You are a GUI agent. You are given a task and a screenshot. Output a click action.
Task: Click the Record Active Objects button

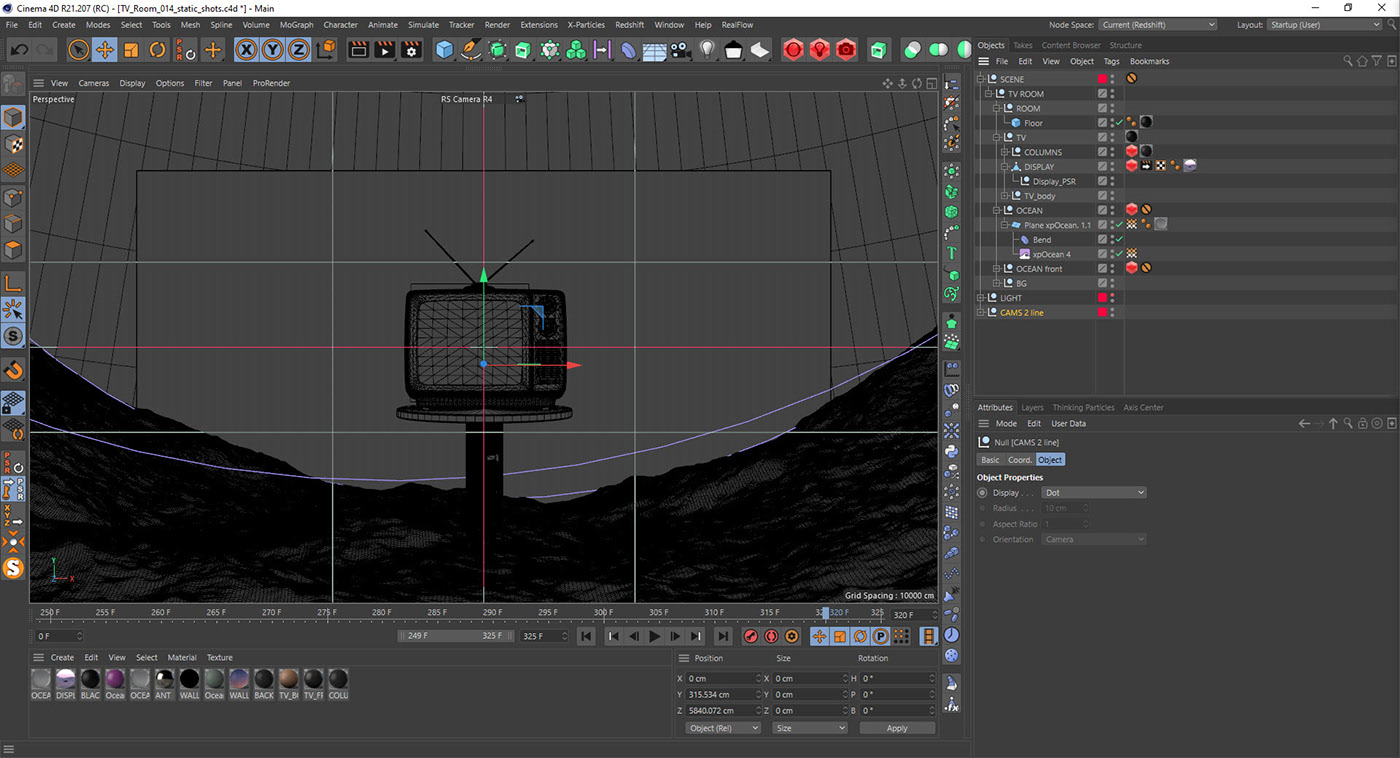[x=750, y=636]
